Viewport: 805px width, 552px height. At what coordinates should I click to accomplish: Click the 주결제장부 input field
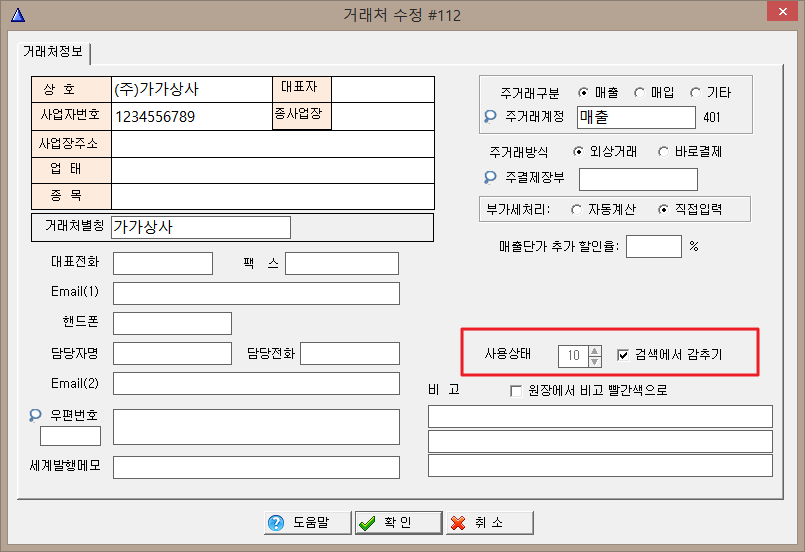coord(638,179)
